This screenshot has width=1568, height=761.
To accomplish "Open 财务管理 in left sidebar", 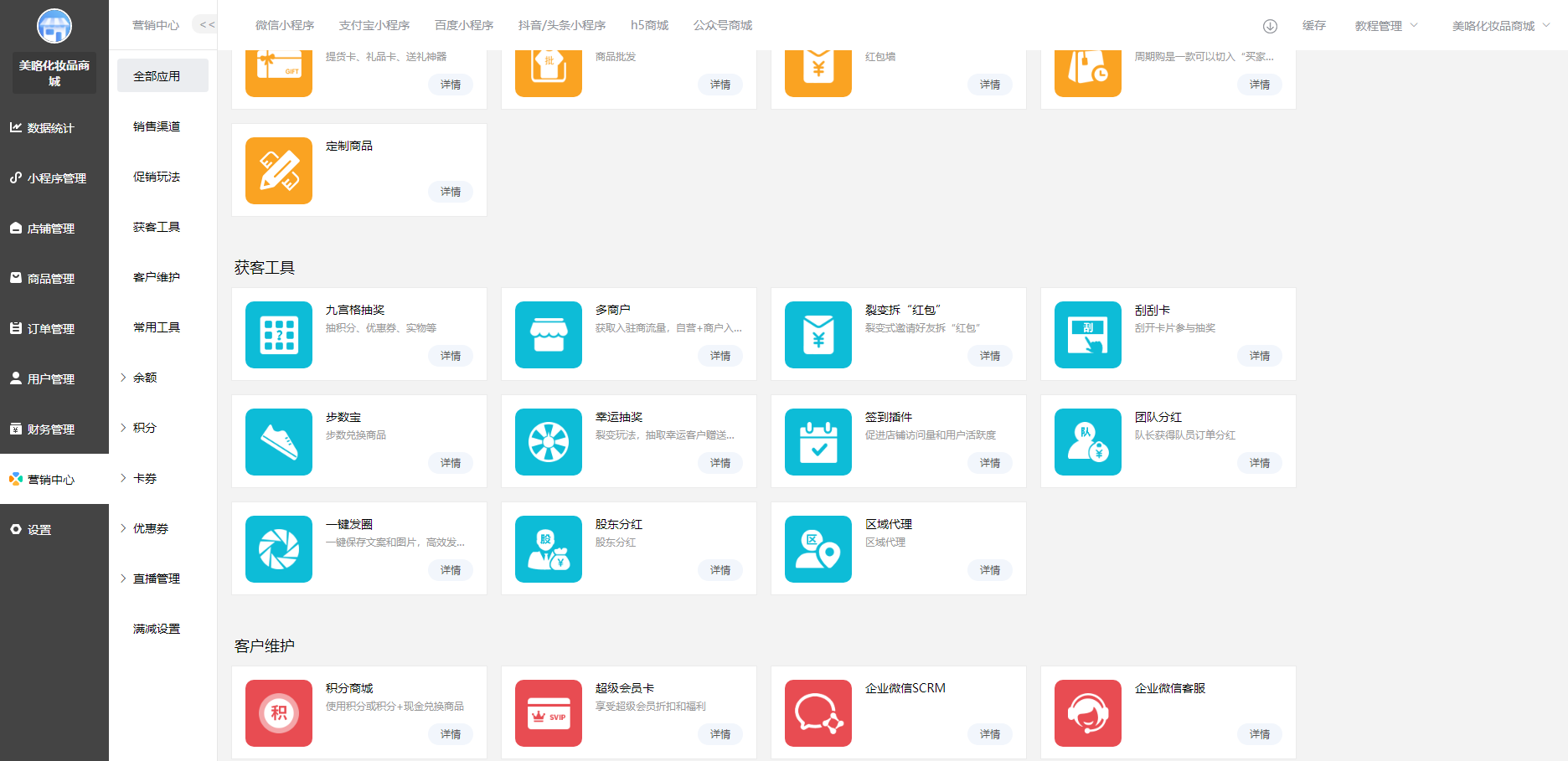I will pos(54,429).
